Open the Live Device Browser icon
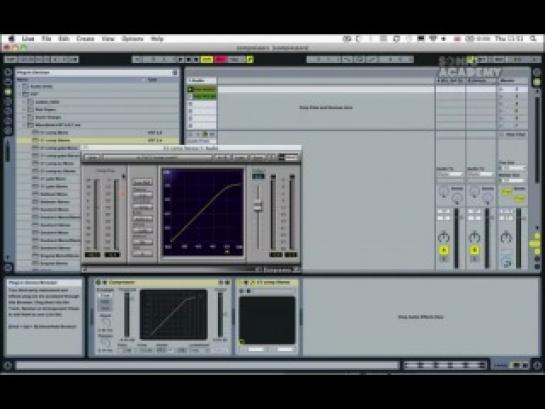This screenshot has height=409, width=545. [8, 82]
